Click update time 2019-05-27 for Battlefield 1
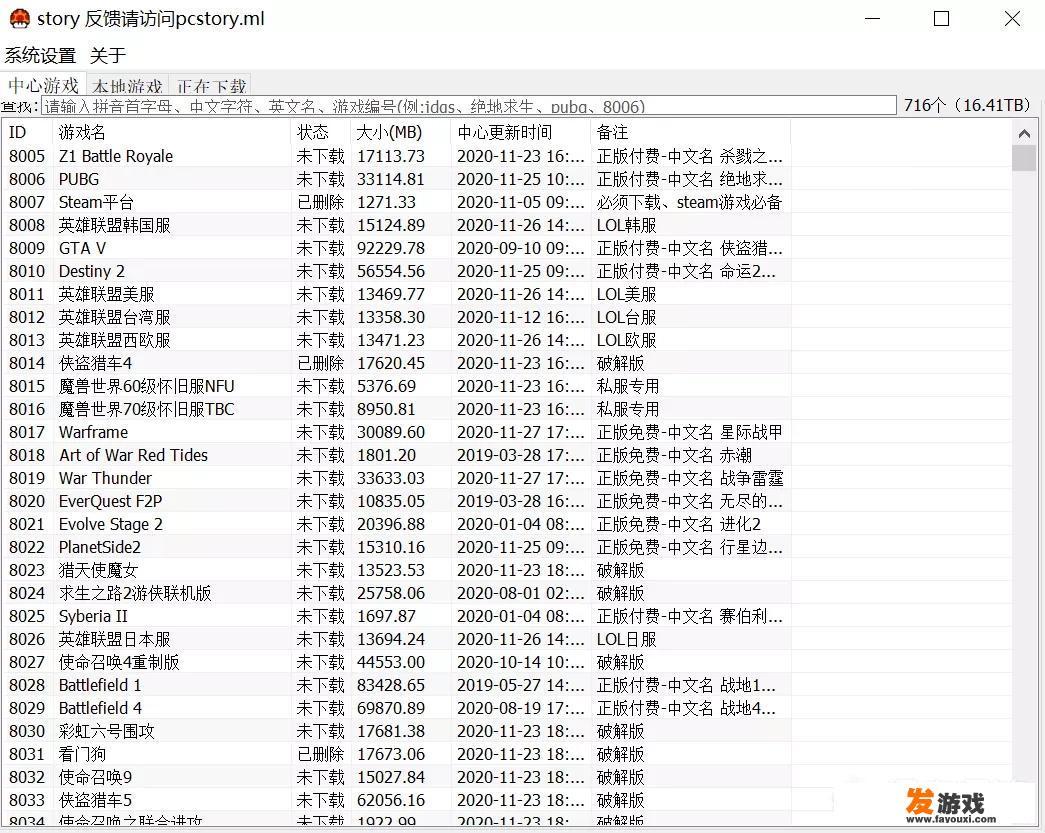Screen dimensions: 1045x833 [521, 685]
